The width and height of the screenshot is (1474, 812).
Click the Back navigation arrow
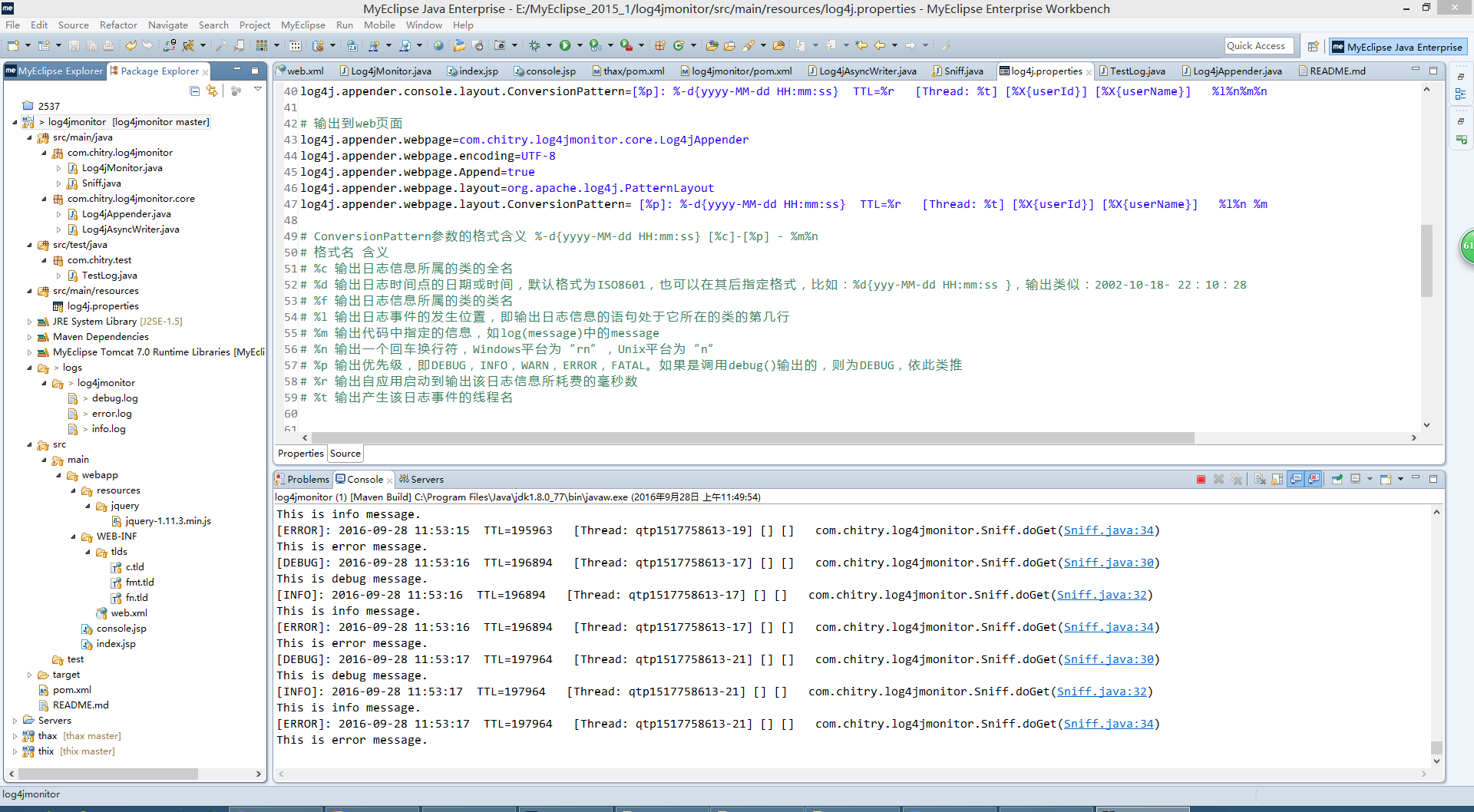[880, 46]
